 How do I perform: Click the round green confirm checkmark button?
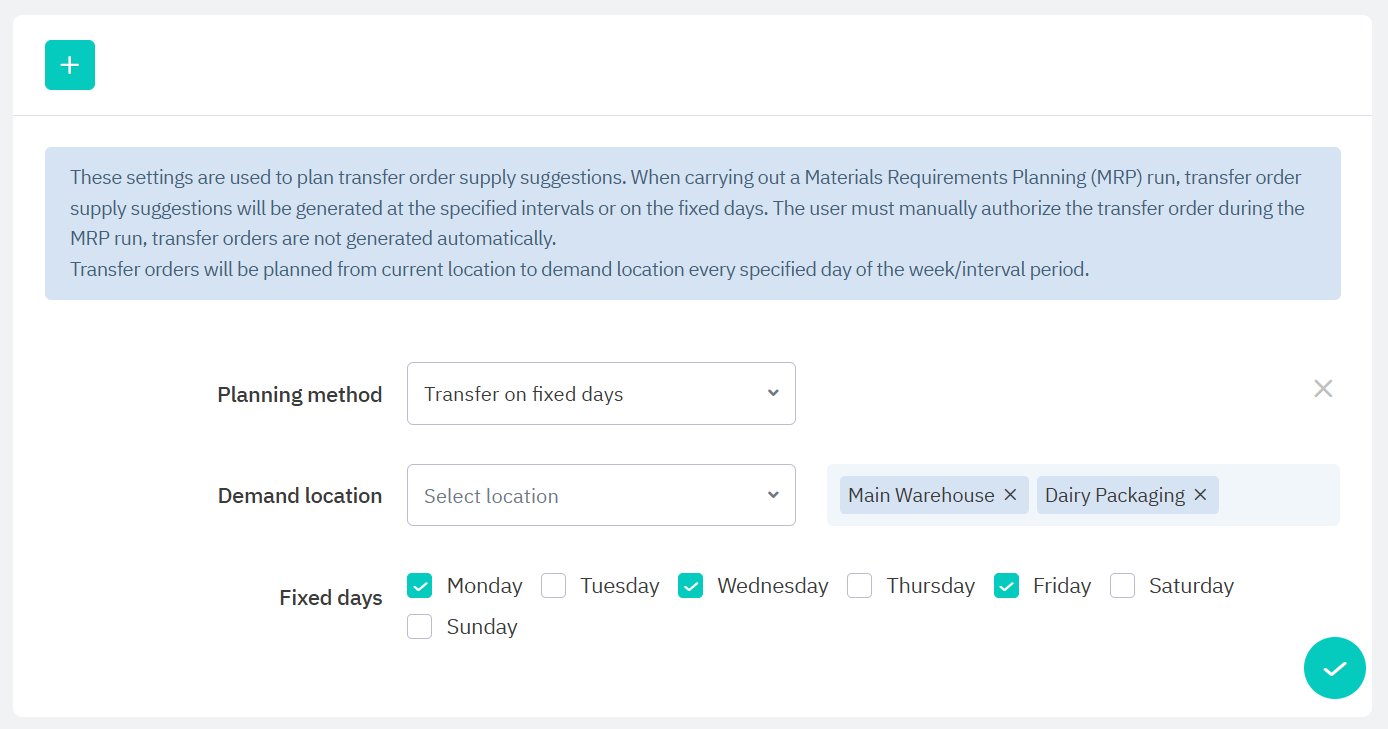[x=1334, y=668]
